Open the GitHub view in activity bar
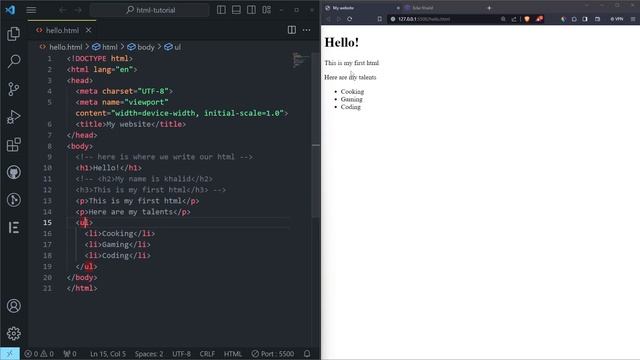Viewport: 640px width, 360px height. 13,172
